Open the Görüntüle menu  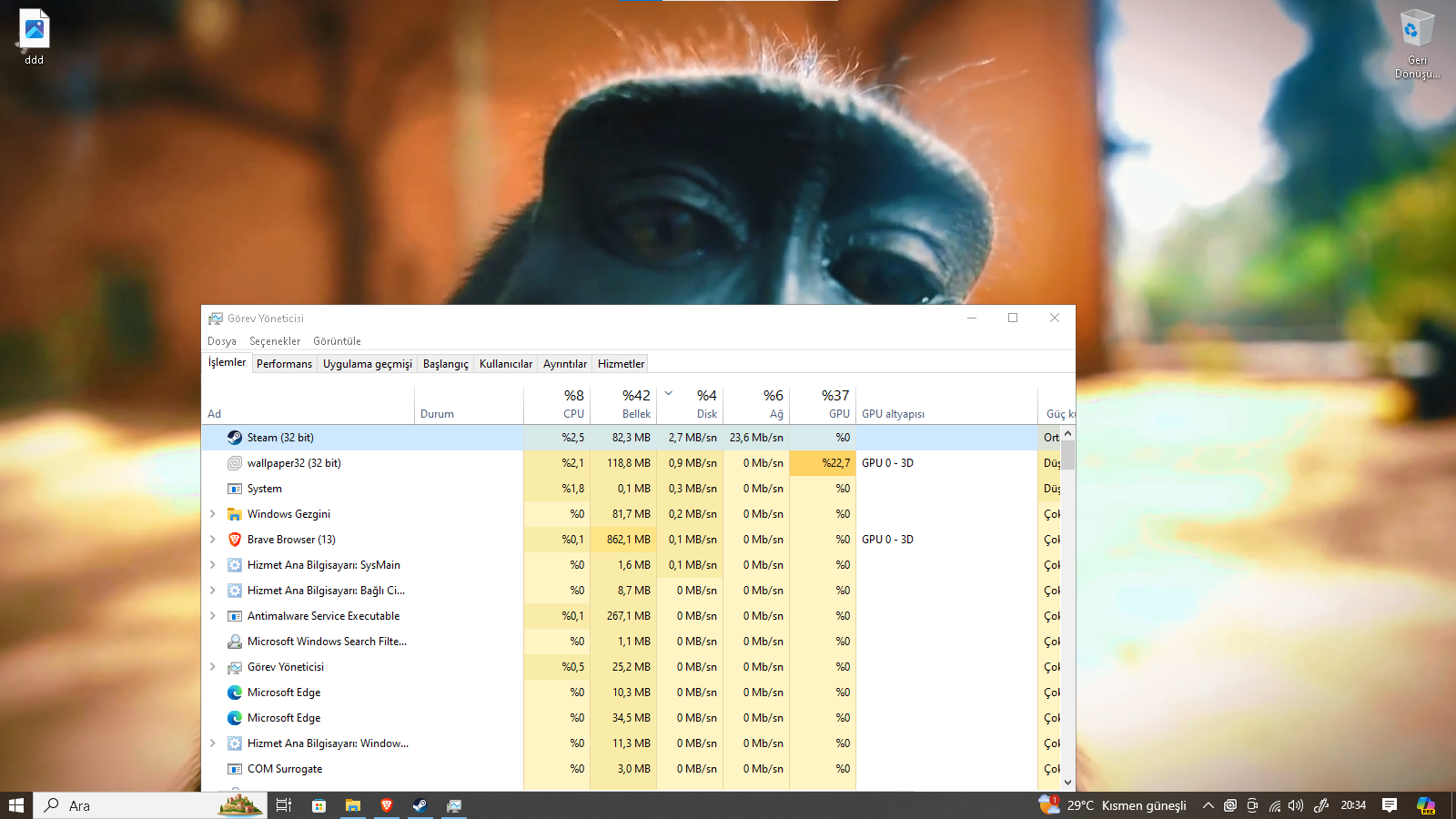click(x=337, y=341)
